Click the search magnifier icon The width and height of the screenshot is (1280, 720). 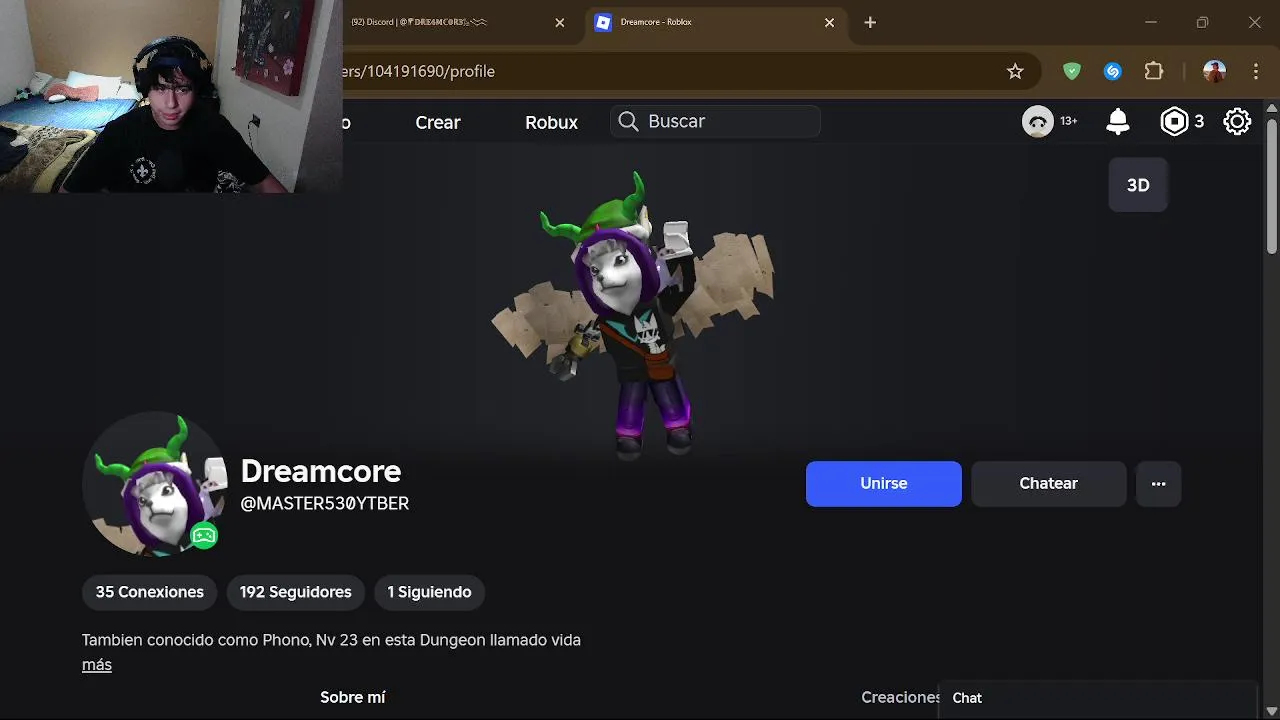click(x=628, y=121)
